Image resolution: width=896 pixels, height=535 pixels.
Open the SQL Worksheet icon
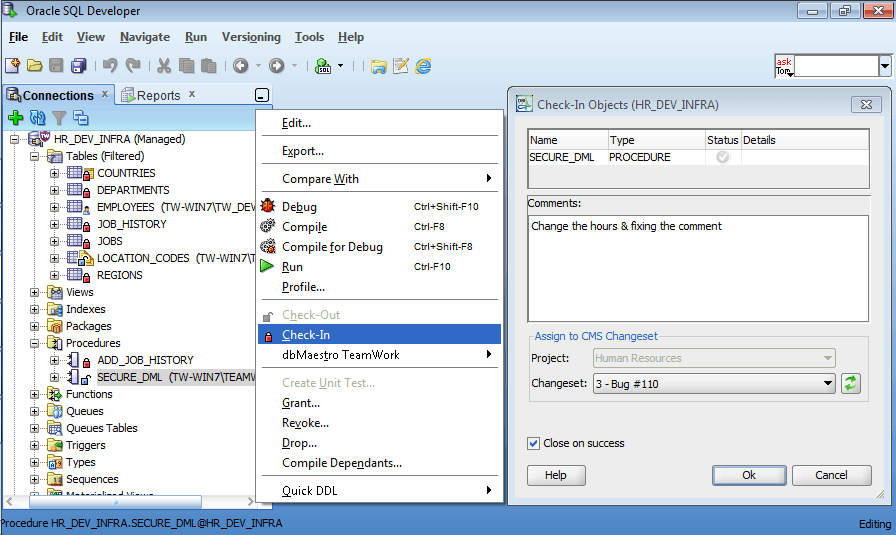(x=323, y=66)
